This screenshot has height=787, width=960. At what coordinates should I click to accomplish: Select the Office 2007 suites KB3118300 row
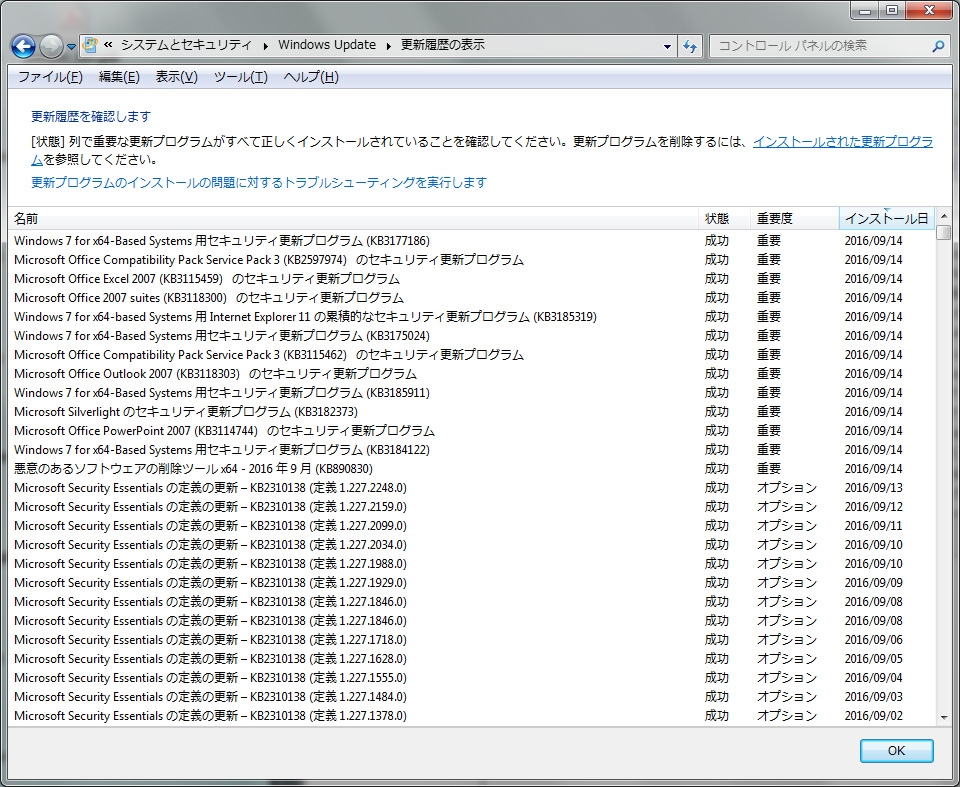click(471, 298)
